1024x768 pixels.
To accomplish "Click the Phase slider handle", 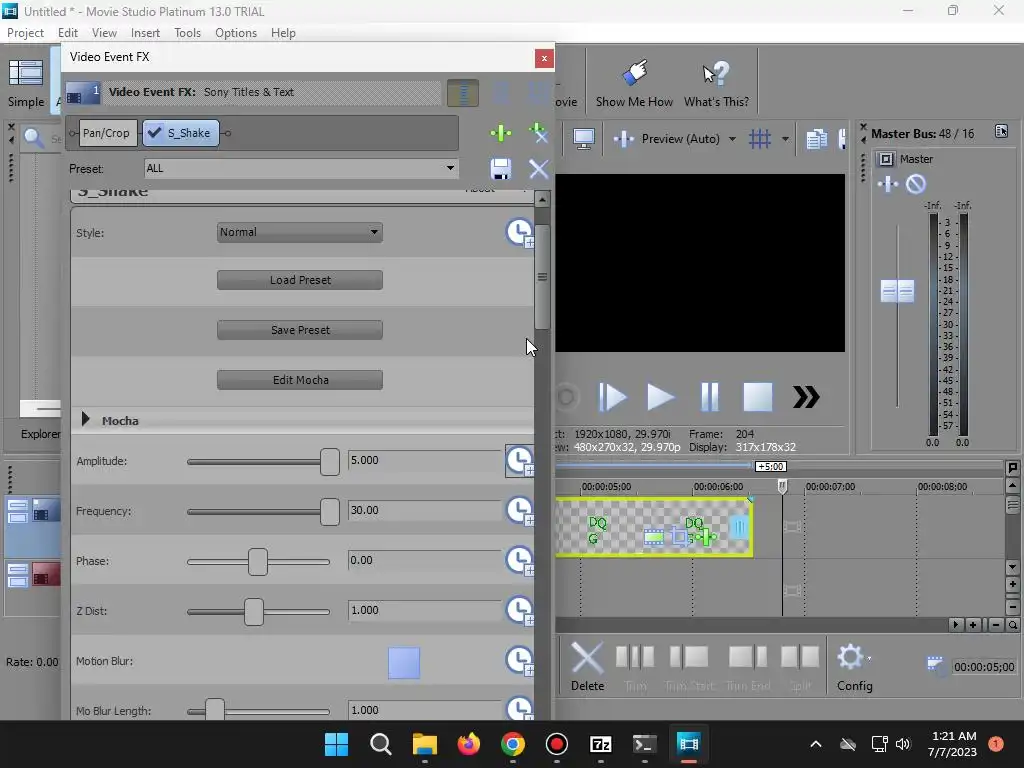I will [258, 562].
